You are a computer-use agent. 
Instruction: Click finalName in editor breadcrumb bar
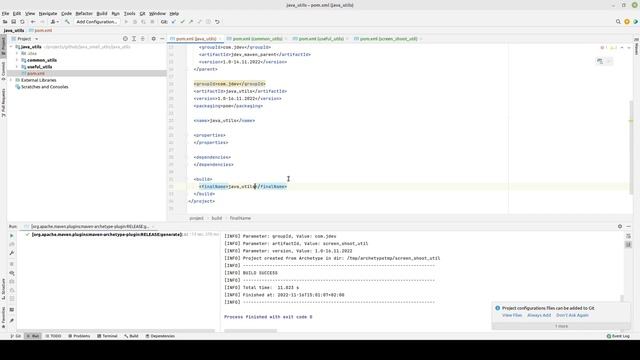(240, 218)
